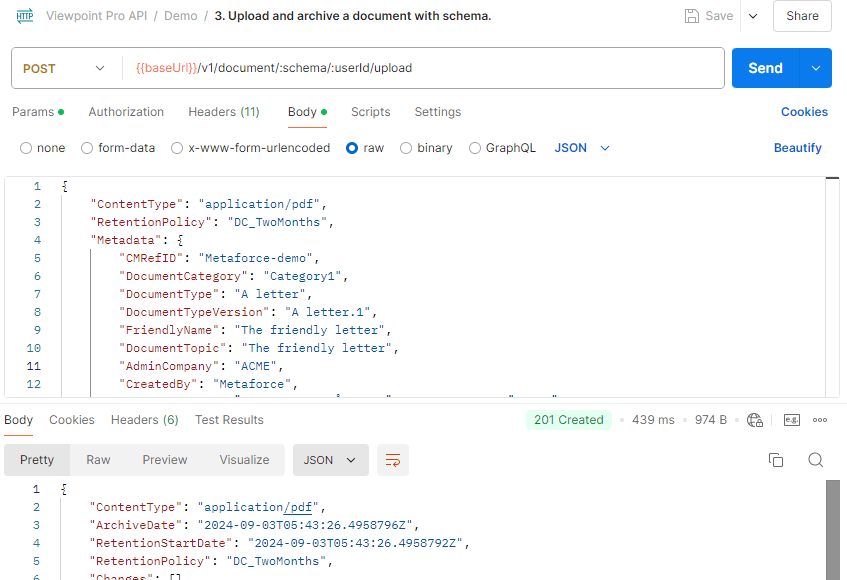Viewport: 847px width, 580px height.
Task: Click the Share button
Action: pyautogui.click(x=802, y=16)
